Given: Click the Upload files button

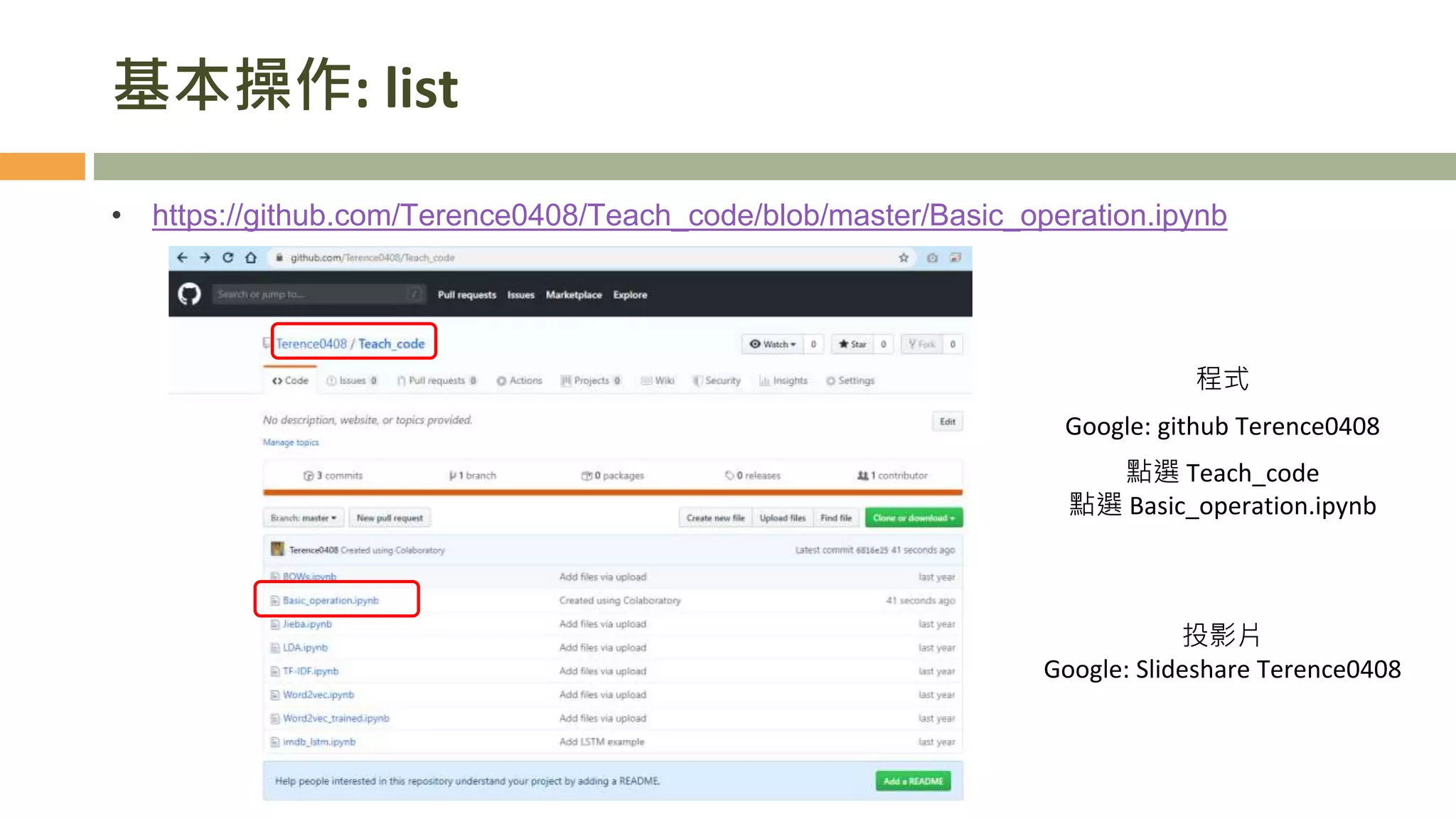Looking at the screenshot, I should [782, 518].
